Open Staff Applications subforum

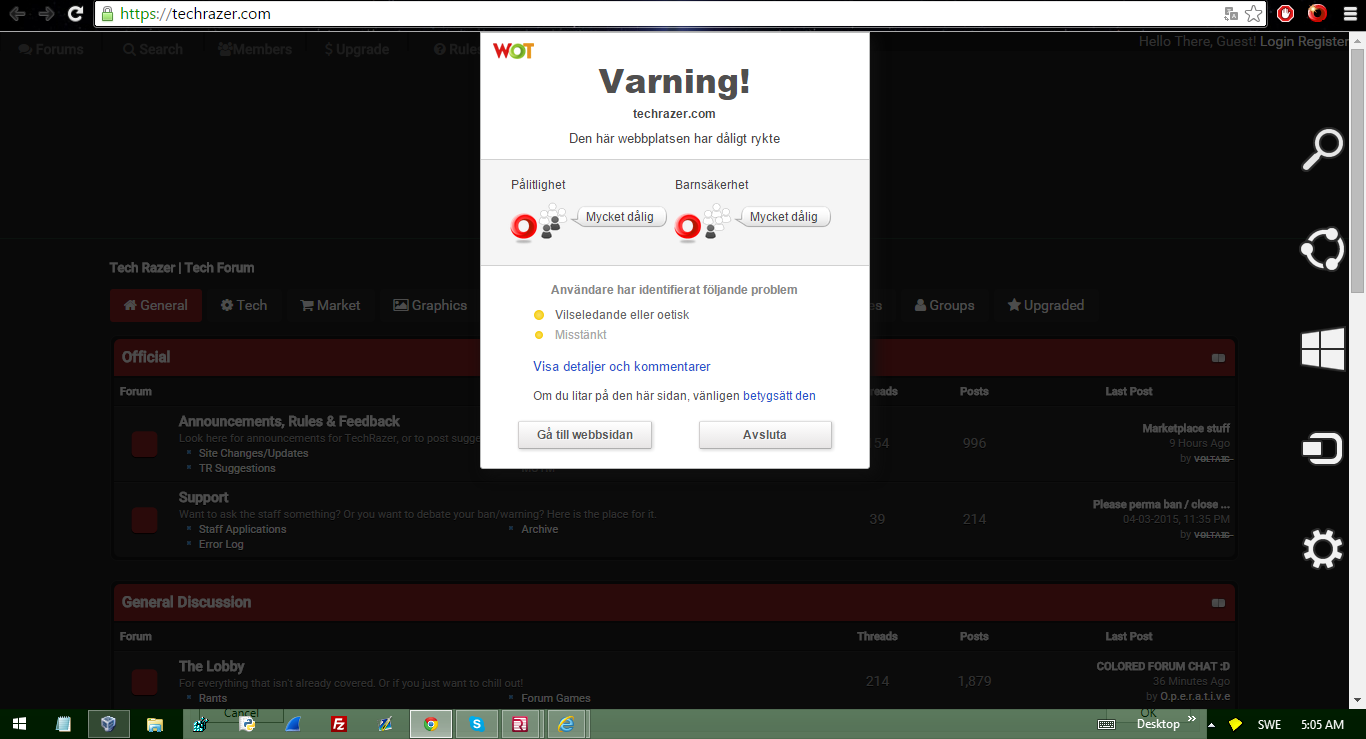[242, 529]
